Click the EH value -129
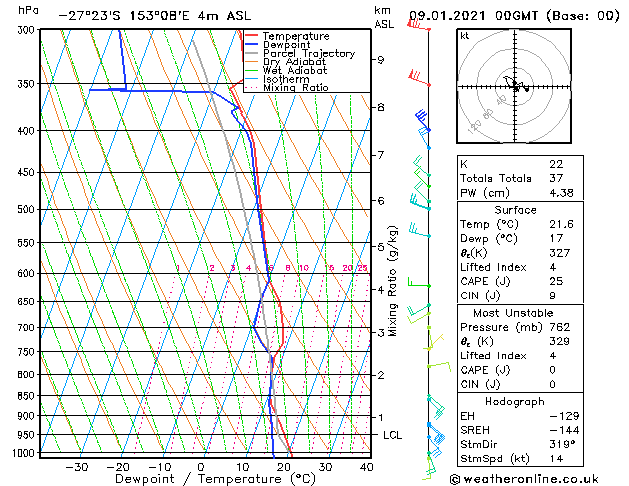629x486 pixels. tap(564, 416)
